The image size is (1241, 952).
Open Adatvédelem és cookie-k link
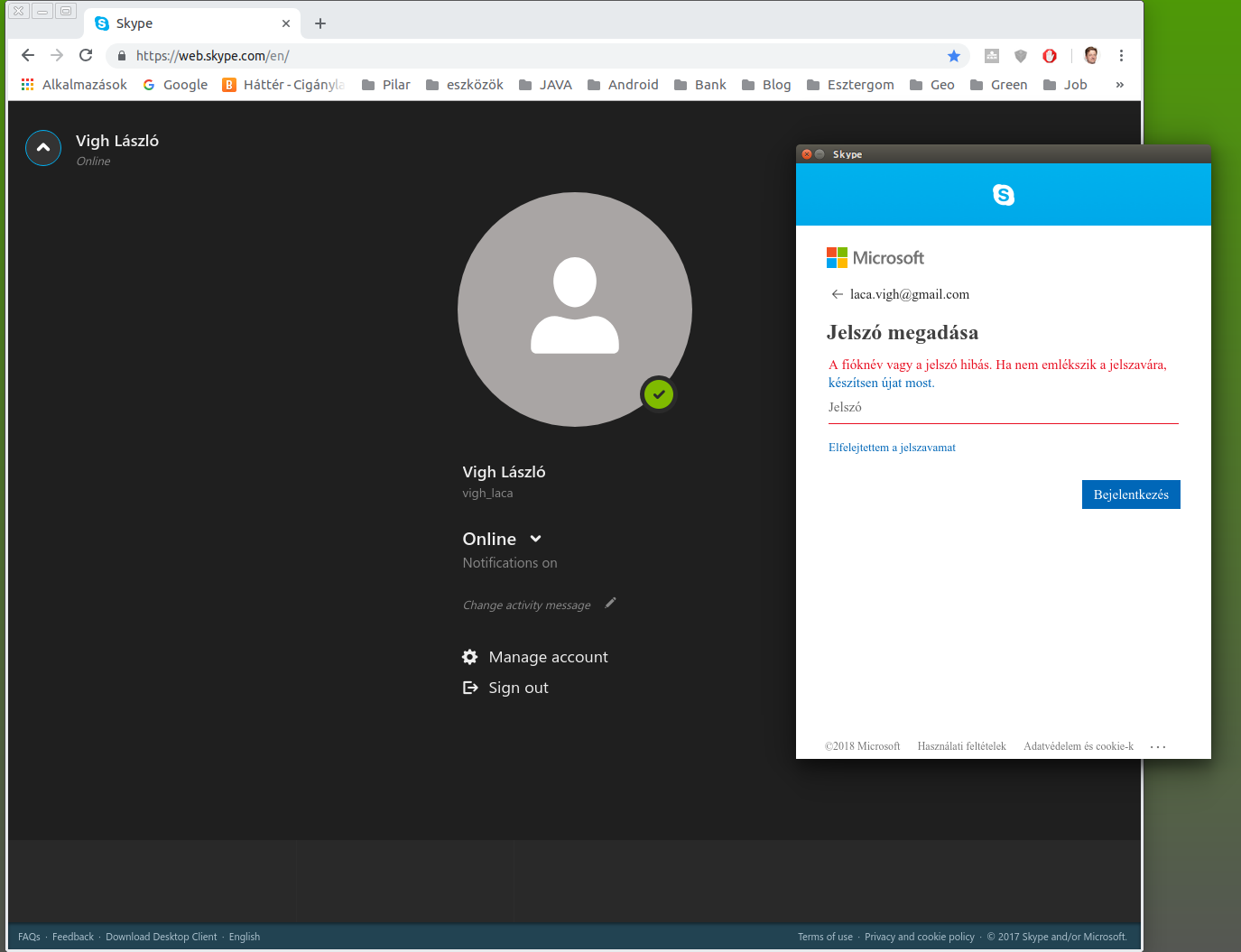coord(1079,746)
